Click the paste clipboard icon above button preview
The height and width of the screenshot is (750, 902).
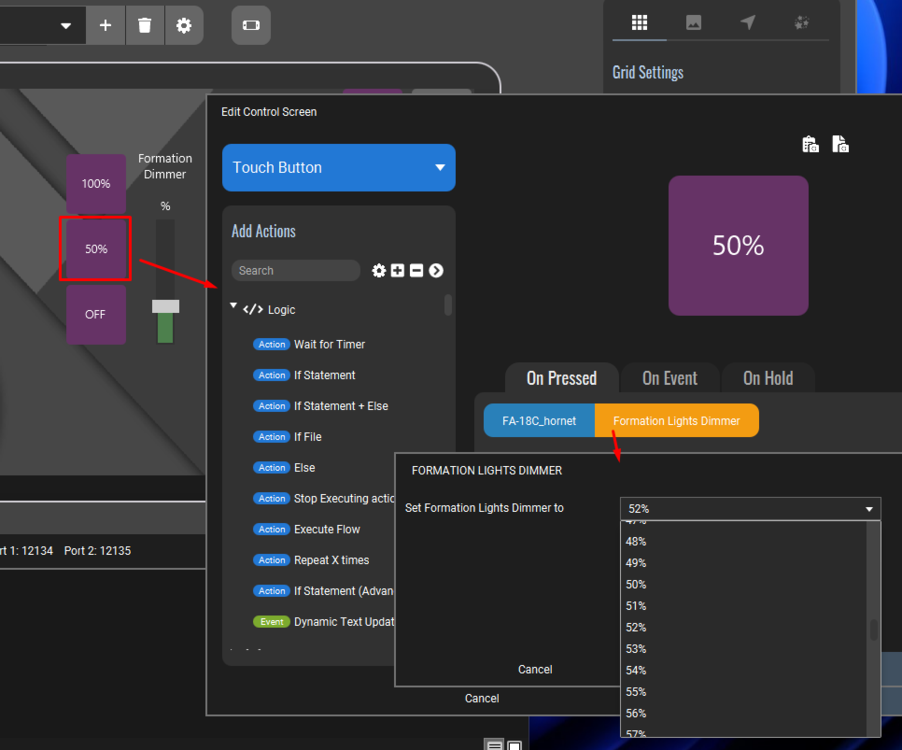(810, 144)
